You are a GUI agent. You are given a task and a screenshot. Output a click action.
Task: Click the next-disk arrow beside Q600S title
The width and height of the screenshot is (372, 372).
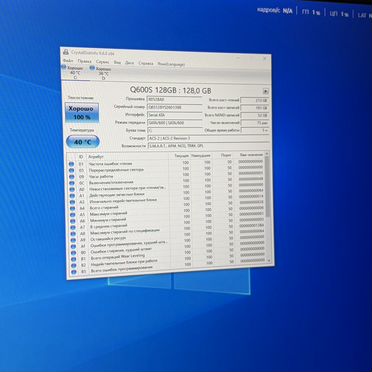265,91
